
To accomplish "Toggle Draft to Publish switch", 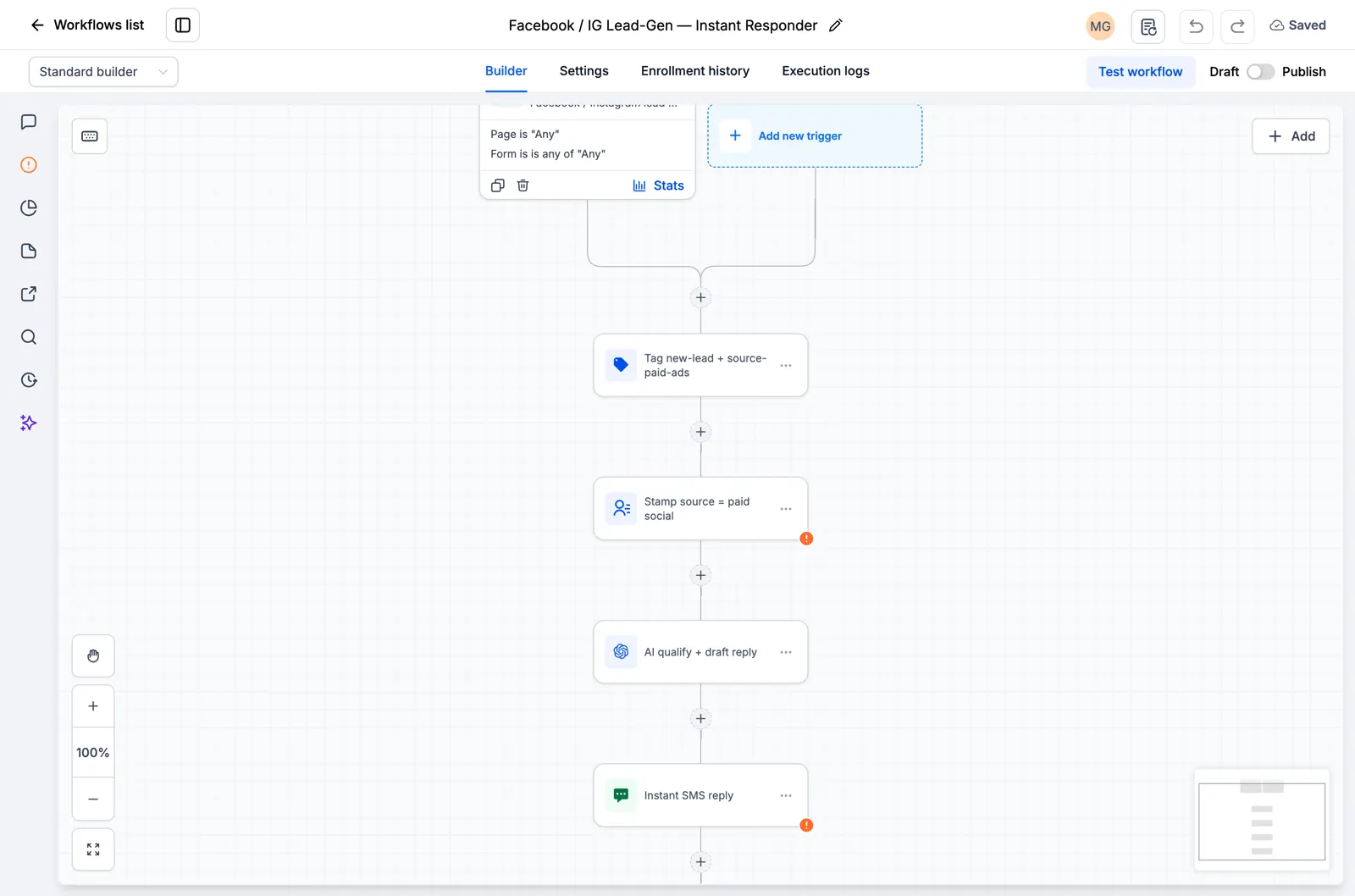I will 1260,72.
